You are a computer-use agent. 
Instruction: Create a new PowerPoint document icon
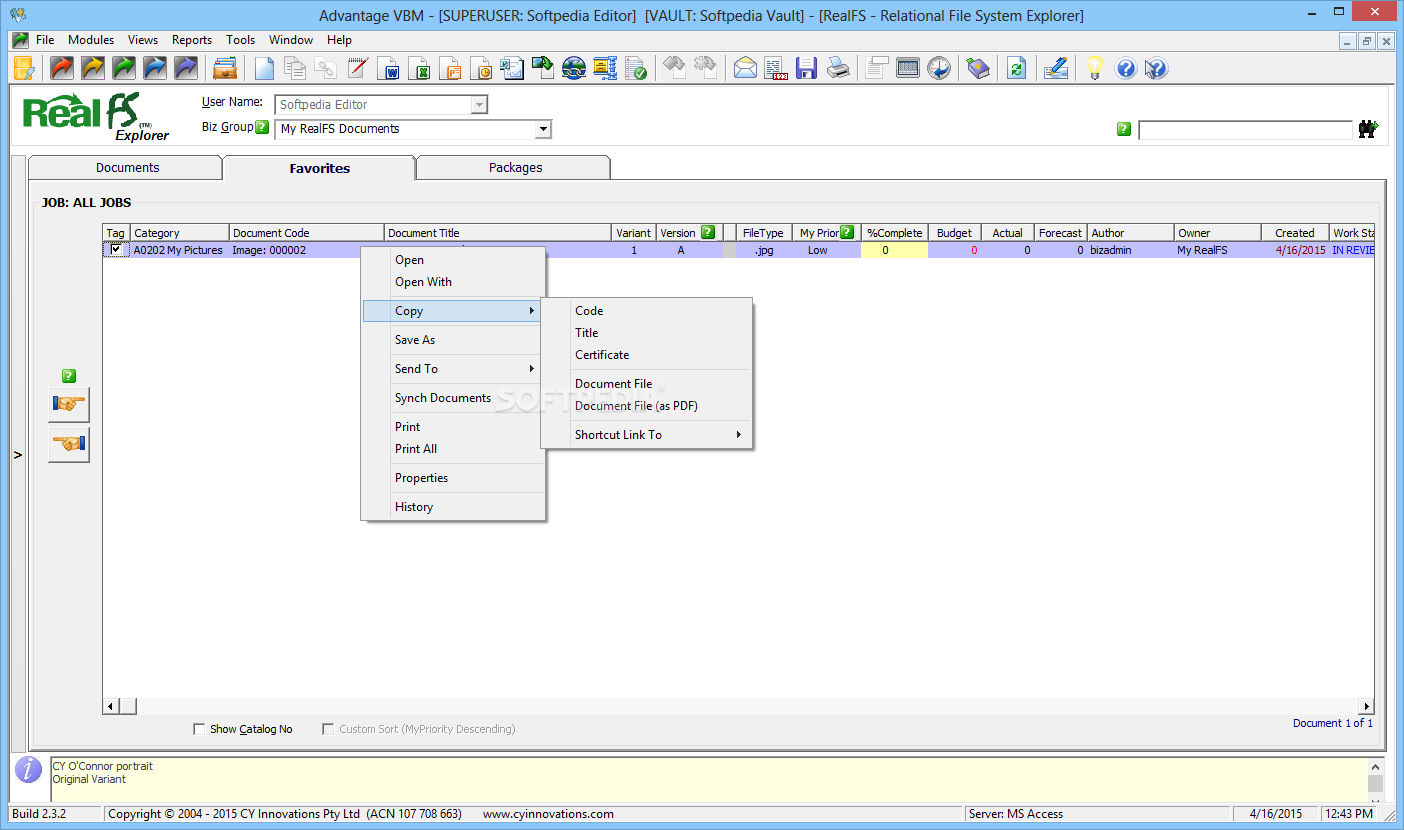click(450, 68)
